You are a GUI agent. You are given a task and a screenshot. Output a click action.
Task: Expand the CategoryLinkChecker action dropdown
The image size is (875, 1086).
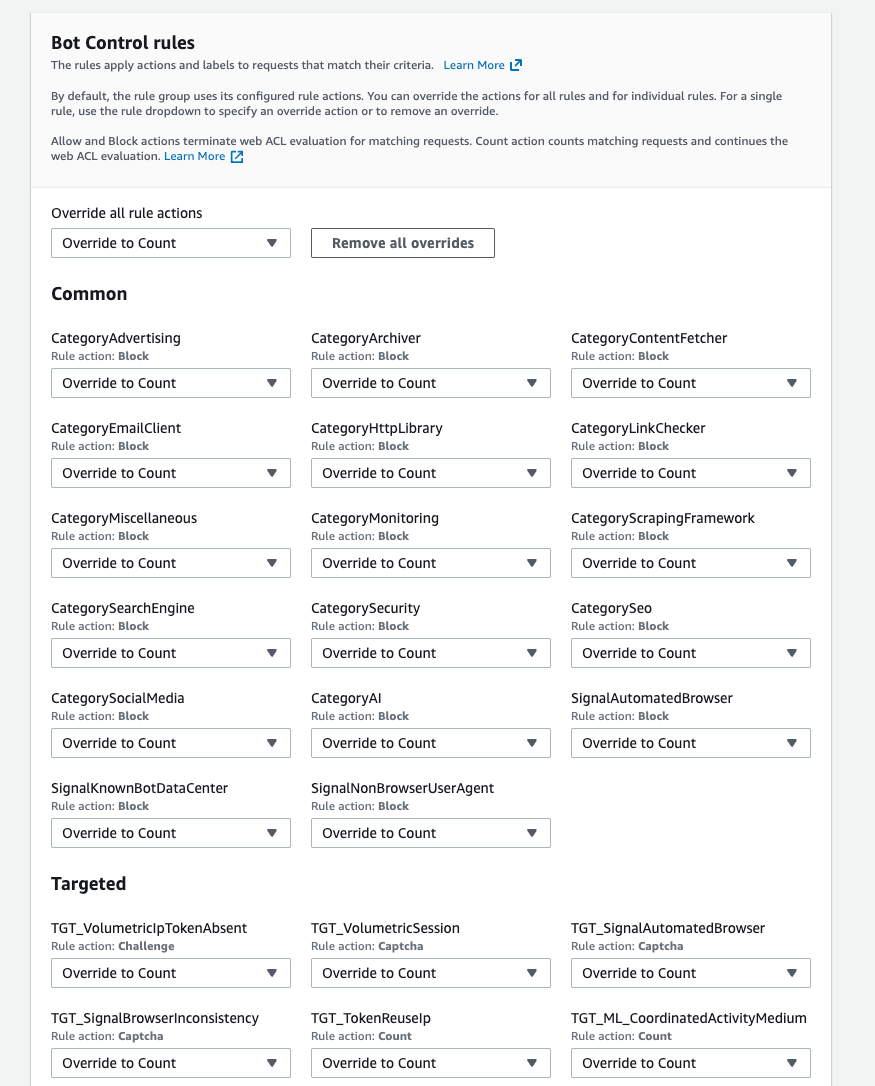tap(690, 472)
